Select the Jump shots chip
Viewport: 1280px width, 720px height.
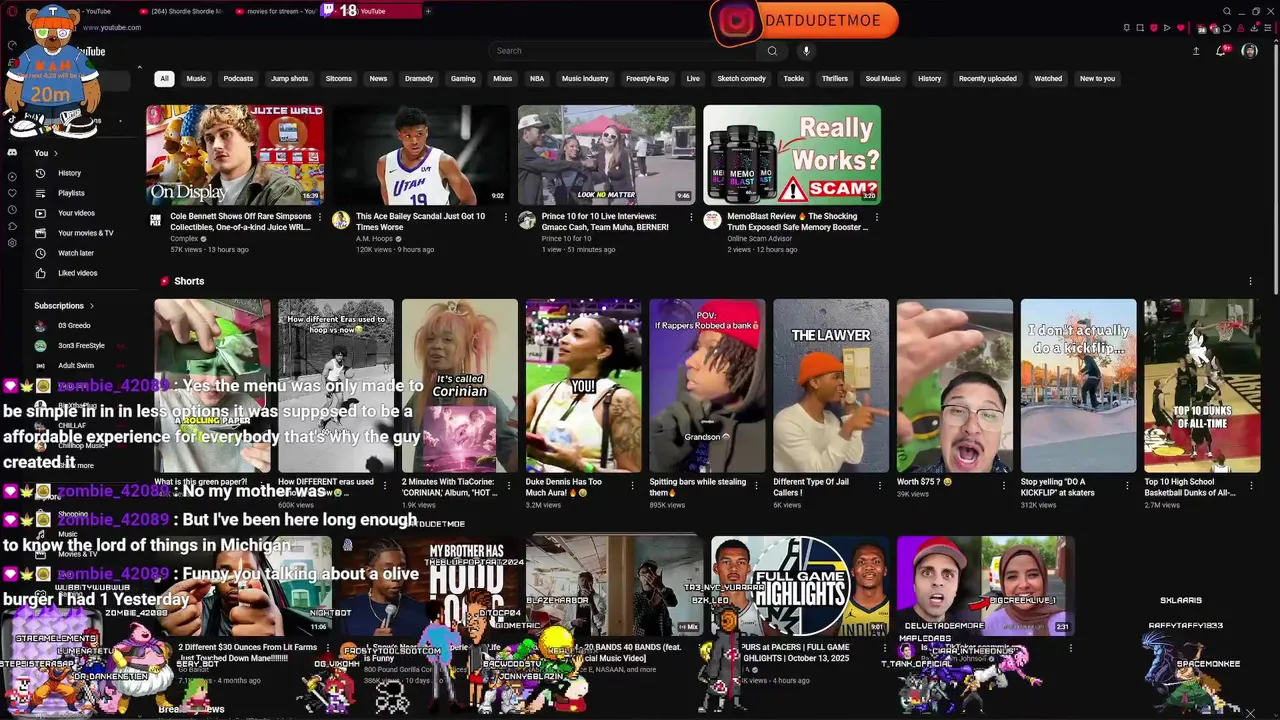coord(289,78)
